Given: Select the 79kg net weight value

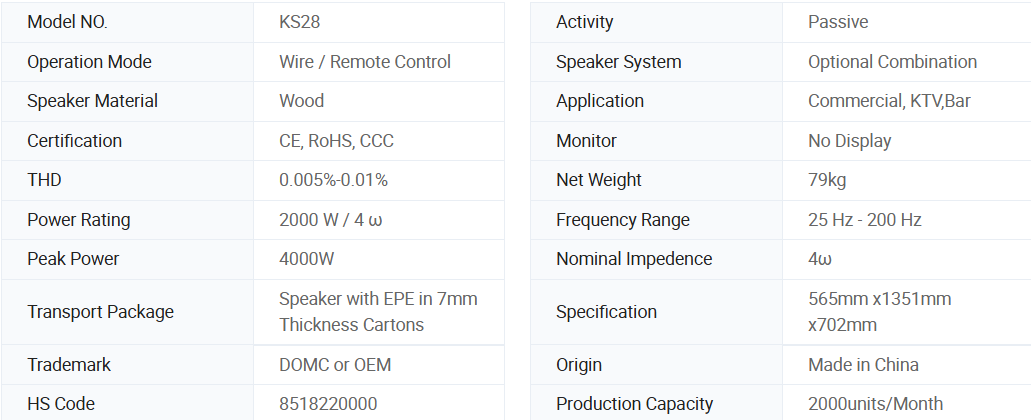Looking at the screenshot, I should (x=825, y=180).
